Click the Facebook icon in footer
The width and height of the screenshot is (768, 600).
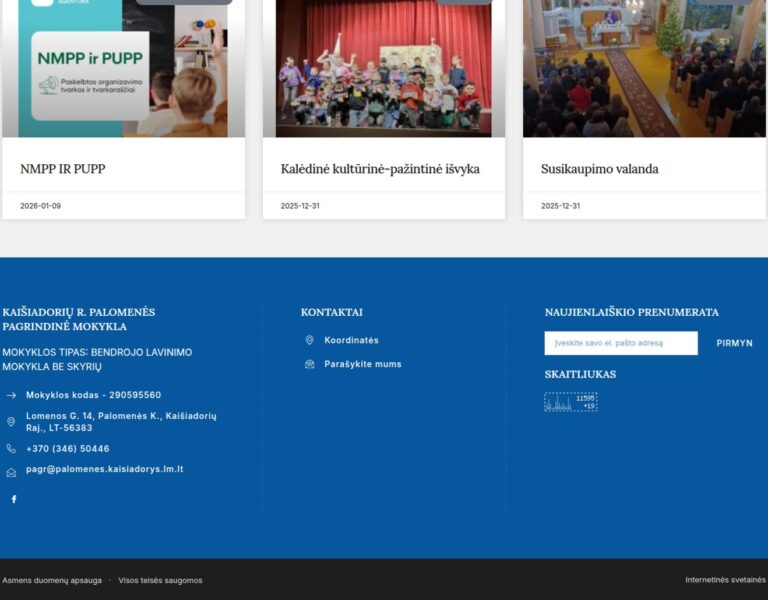pyautogui.click(x=14, y=499)
